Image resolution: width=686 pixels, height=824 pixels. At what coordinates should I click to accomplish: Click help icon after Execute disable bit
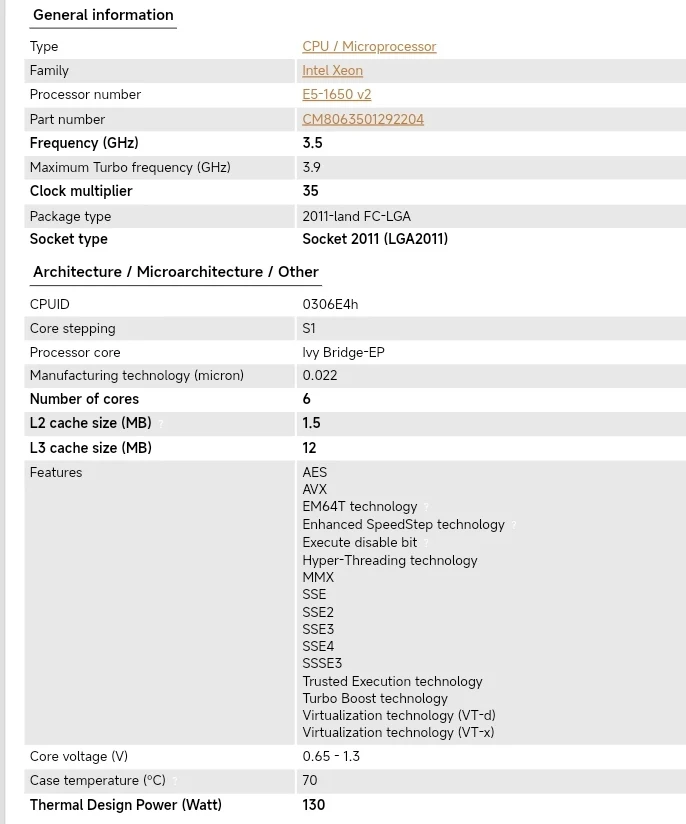coord(426,544)
